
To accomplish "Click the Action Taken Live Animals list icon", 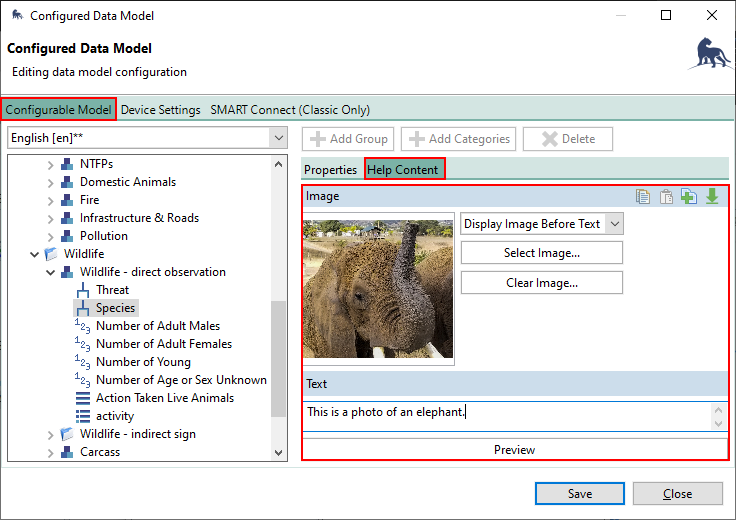I will (83, 398).
